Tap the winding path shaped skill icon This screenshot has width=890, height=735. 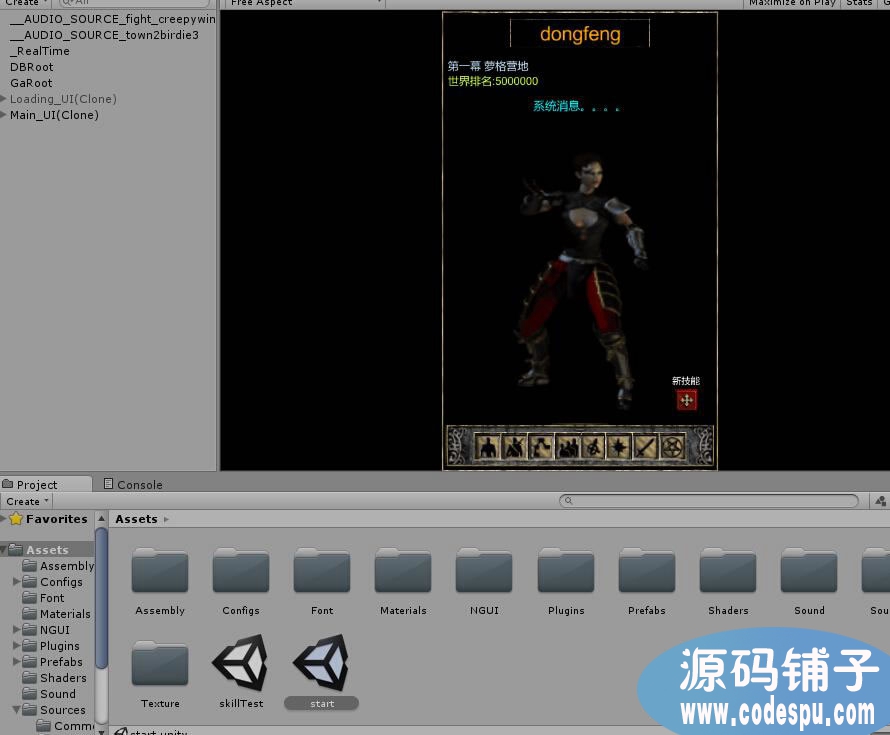coord(540,447)
